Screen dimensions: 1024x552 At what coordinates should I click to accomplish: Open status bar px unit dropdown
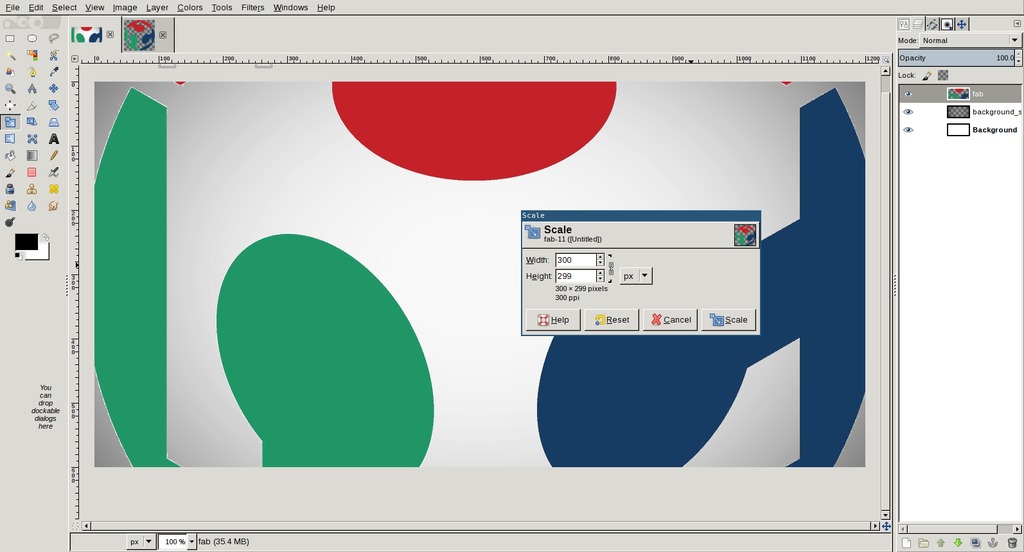(x=140, y=542)
